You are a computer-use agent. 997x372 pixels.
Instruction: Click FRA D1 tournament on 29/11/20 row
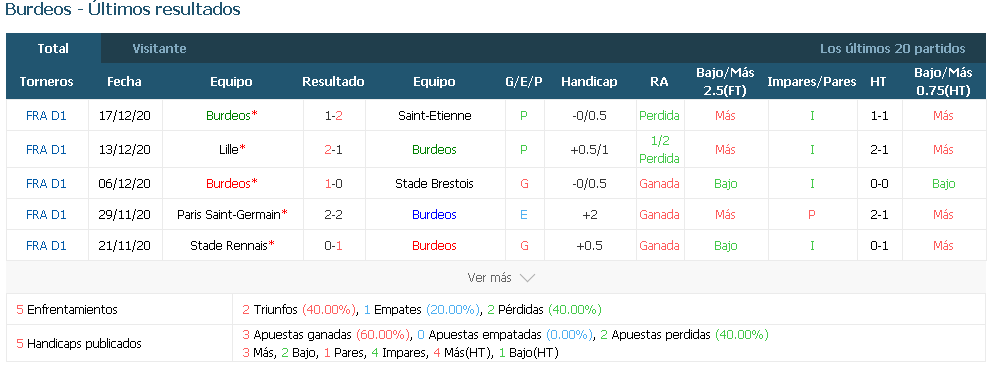(x=46, y=215)
